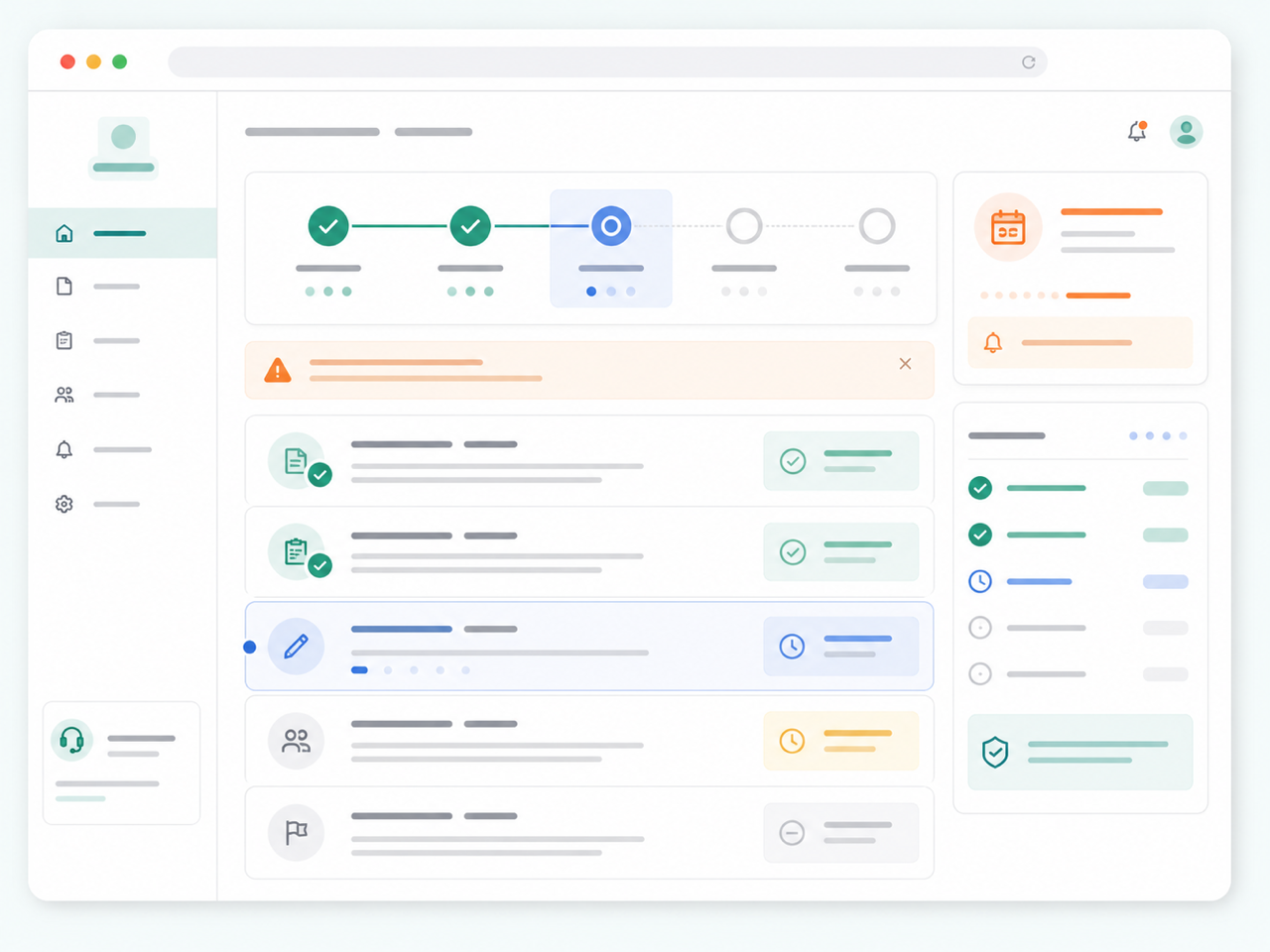Image resolution: width=1270 pixels, height=952 pixels.
Task: Dismiss the orange warning banner
Action: (905, 364)
